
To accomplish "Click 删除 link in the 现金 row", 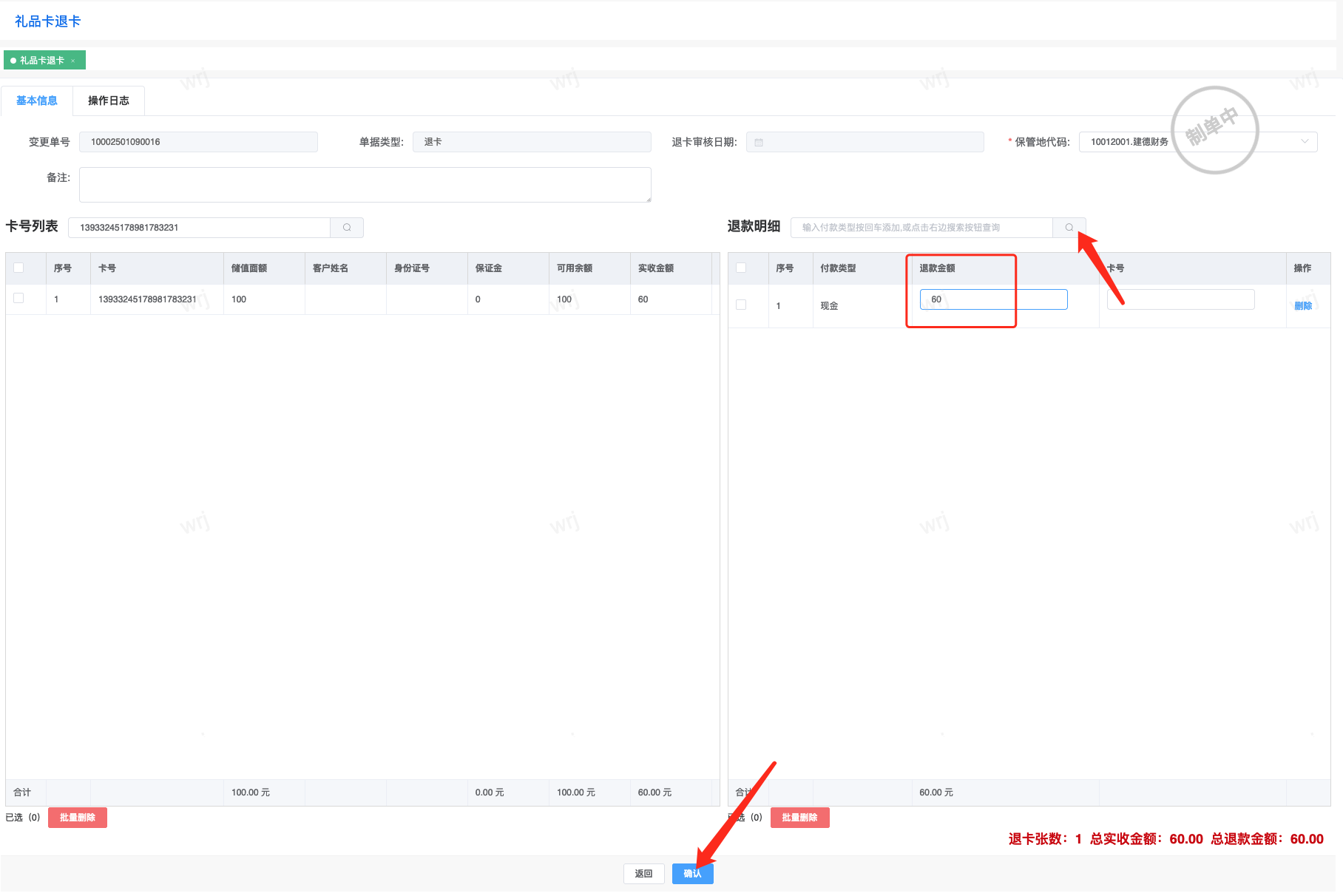I will (x=1303, y=306).
